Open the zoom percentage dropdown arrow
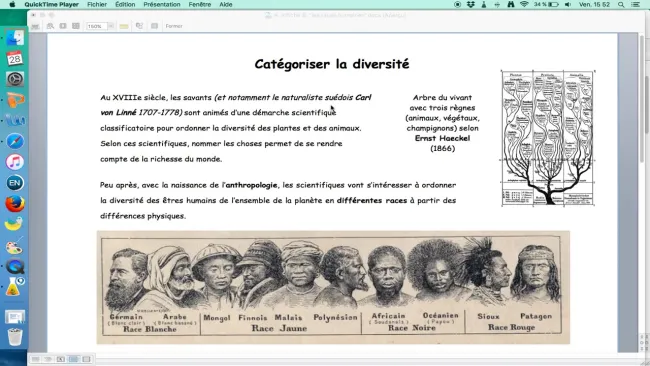Image resolution: width=650 pixels, height=366 pixels. click(x=111, y=26)
